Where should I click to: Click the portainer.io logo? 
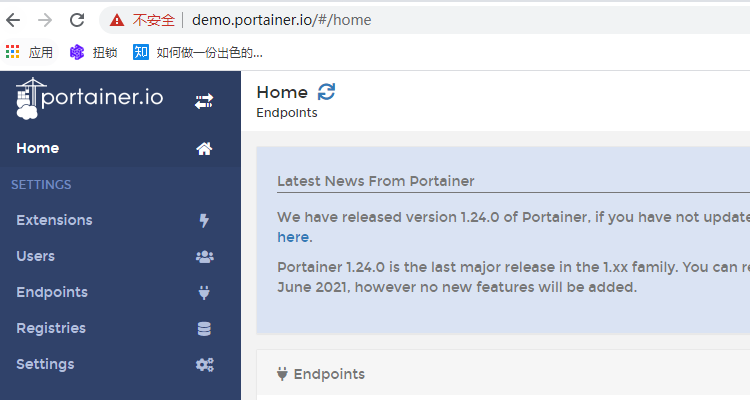pyautogui.click(x=89, y=98)
